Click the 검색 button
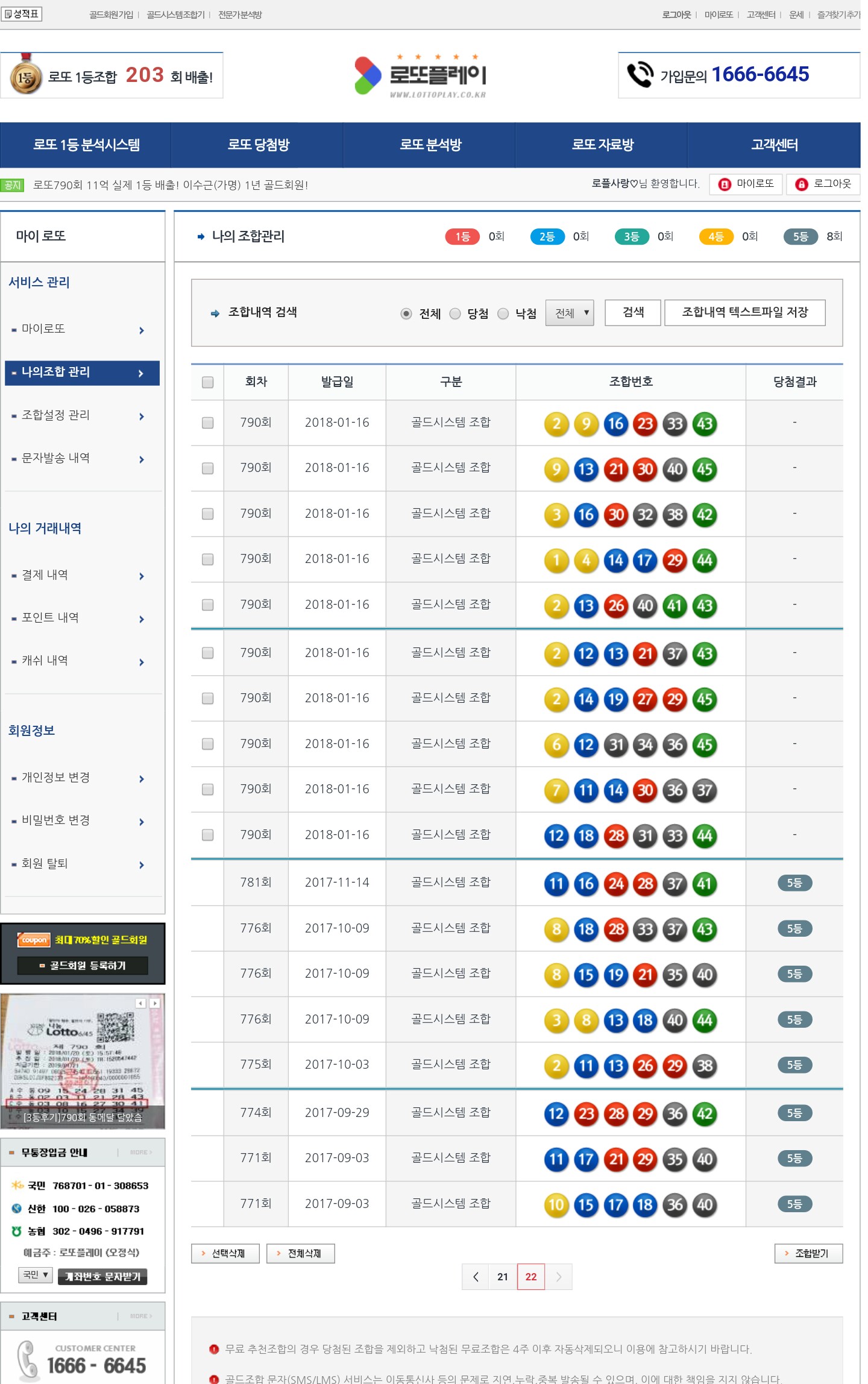The height and width of the screenshot is (1384, 868). (633, 312)
